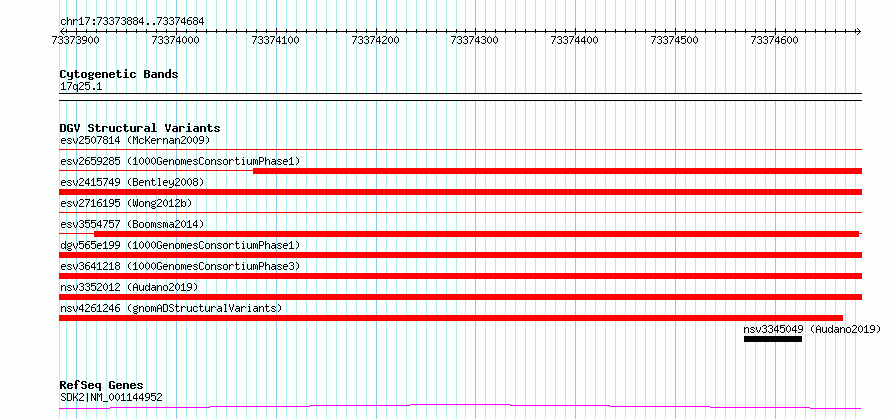Image resolution: width=890 pixels, height=419 pixels.
Task: Open gene SDK2|NM_001144952 label
Action: click(x=111, y=397)
